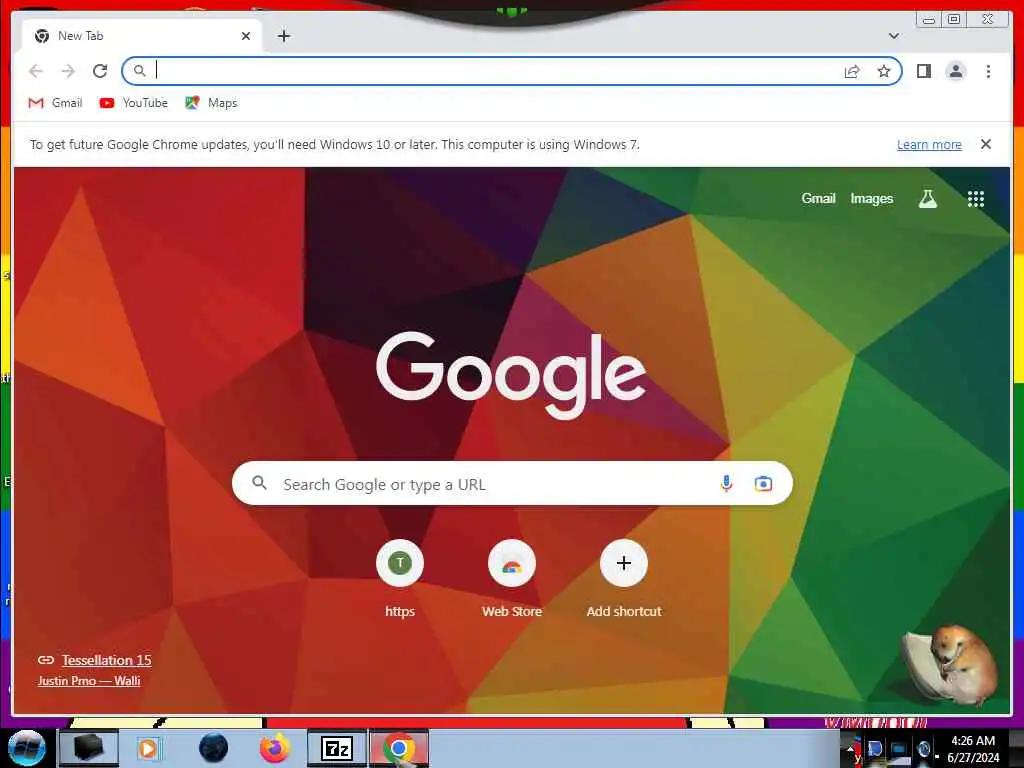Click the Search Google or type a URL box
Viewport: 1024px width, 768px height.
pyautogui.click(x=512, y=483)
